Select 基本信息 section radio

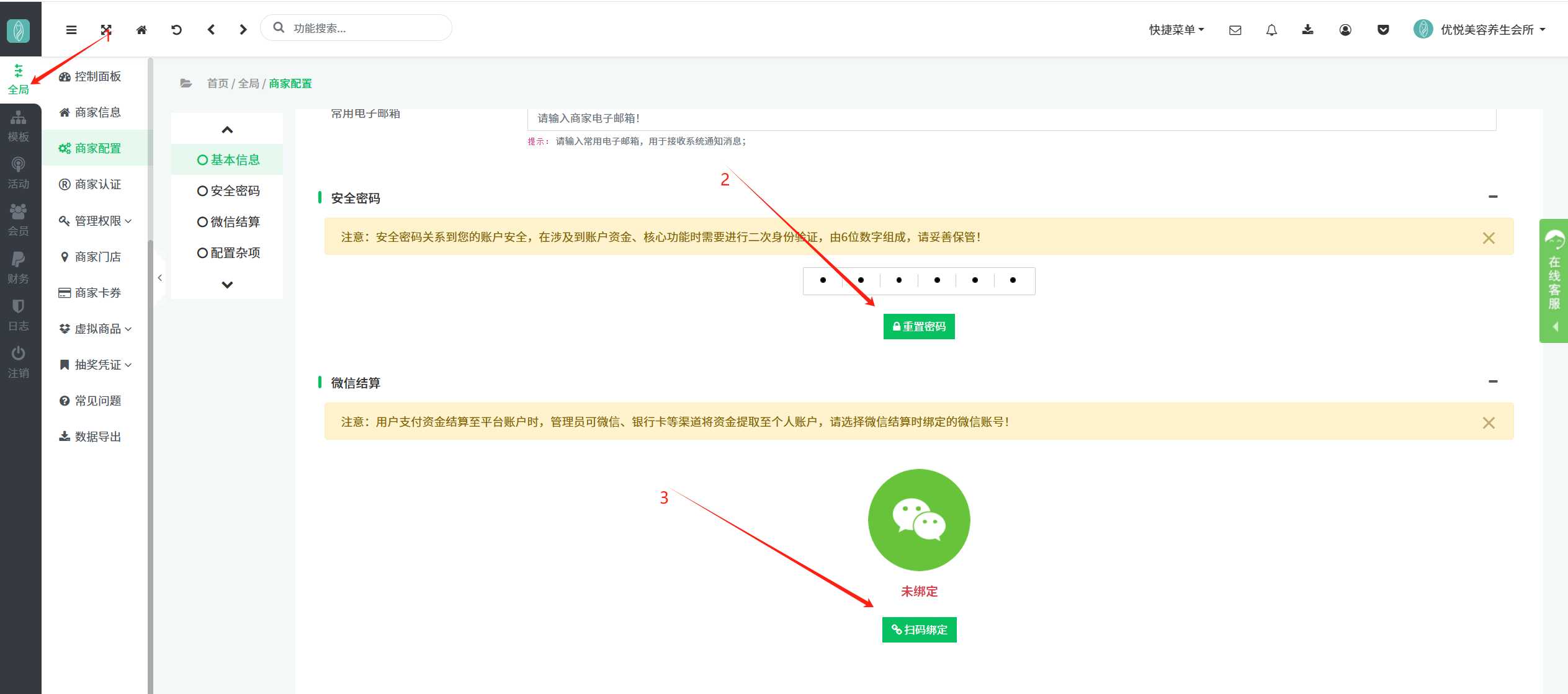point(228,160)
